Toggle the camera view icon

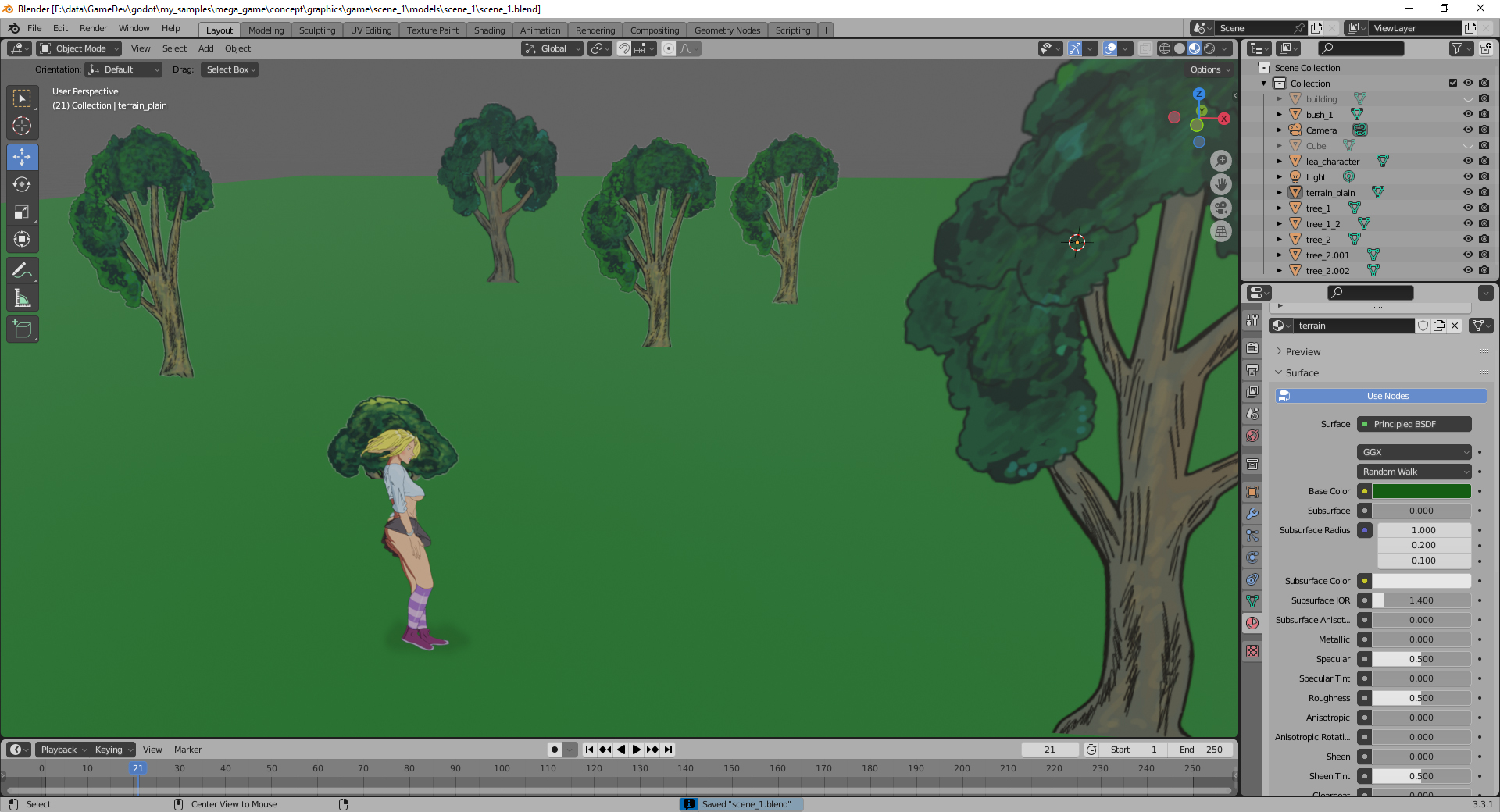click(1221, 208)
